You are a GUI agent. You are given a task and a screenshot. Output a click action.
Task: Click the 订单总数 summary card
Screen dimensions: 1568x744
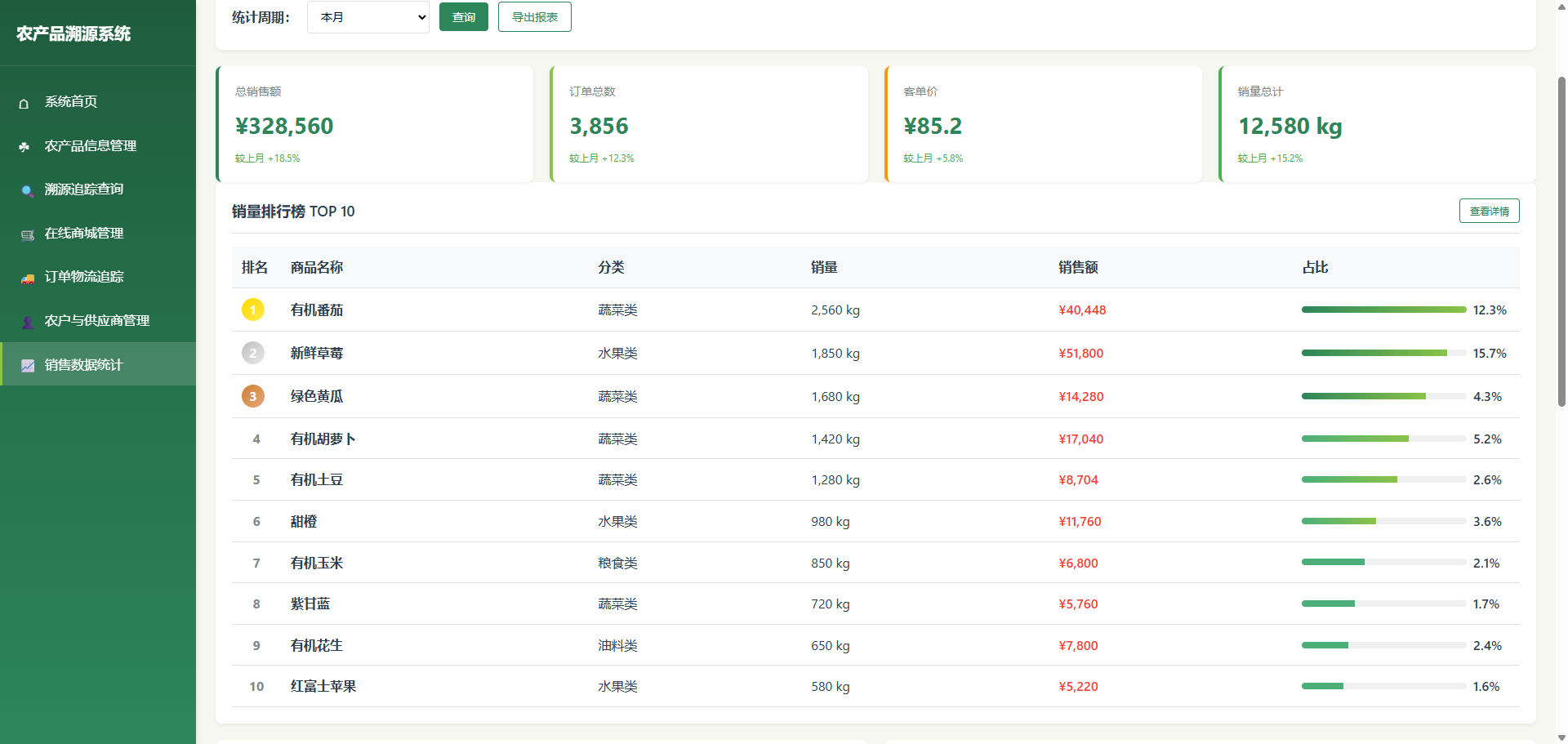click(709, 124)
